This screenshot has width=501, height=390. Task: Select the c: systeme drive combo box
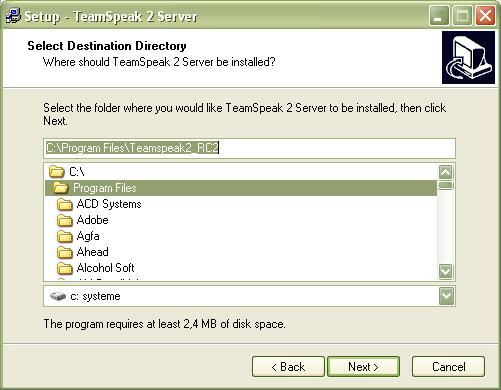249,296
